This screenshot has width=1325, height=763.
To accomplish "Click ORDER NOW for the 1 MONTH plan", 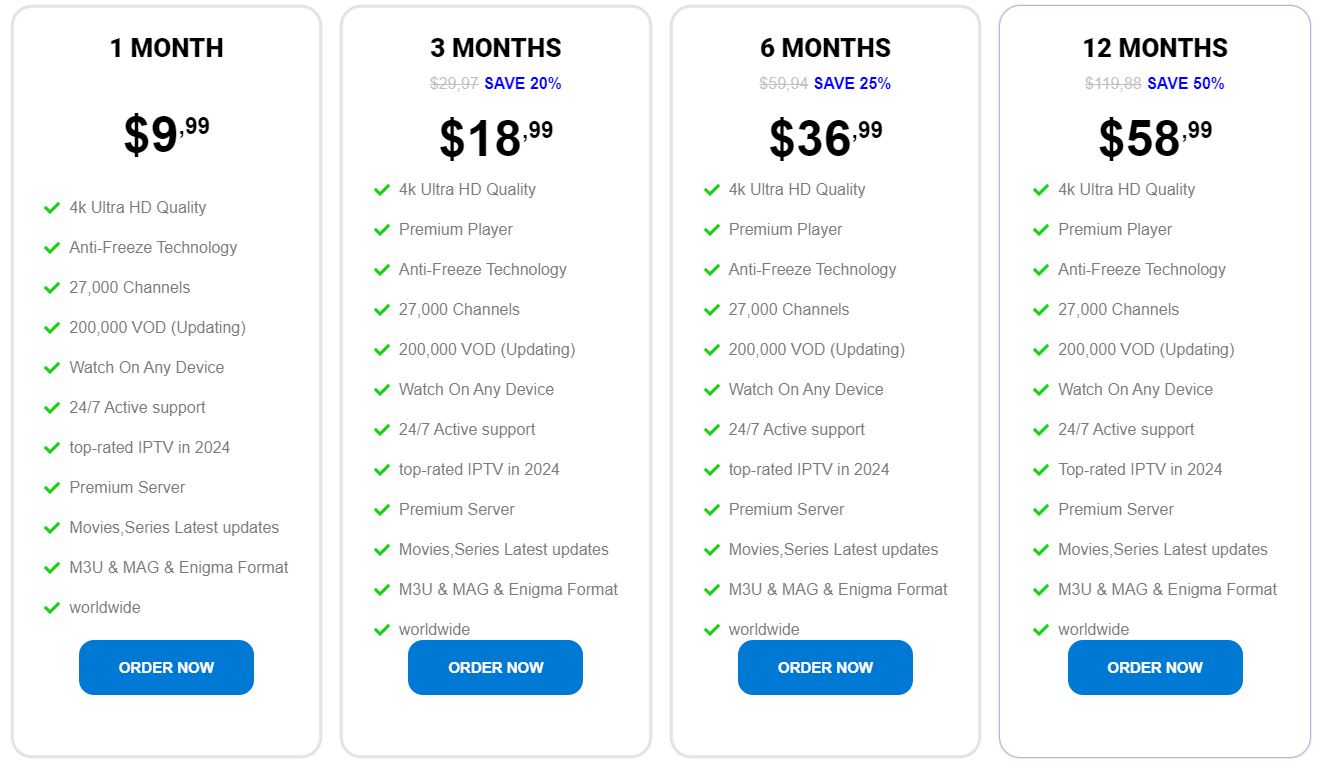I will pyautogui.click(x=166, y=667).
